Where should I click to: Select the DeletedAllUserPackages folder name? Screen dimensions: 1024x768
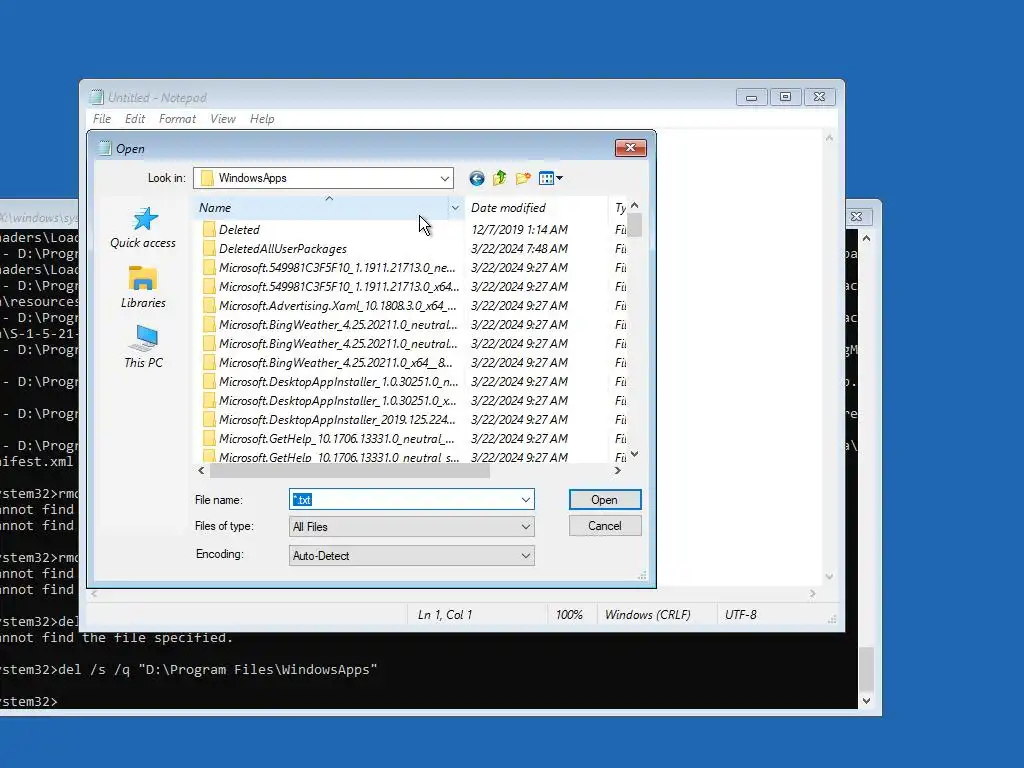coord(283,248)
